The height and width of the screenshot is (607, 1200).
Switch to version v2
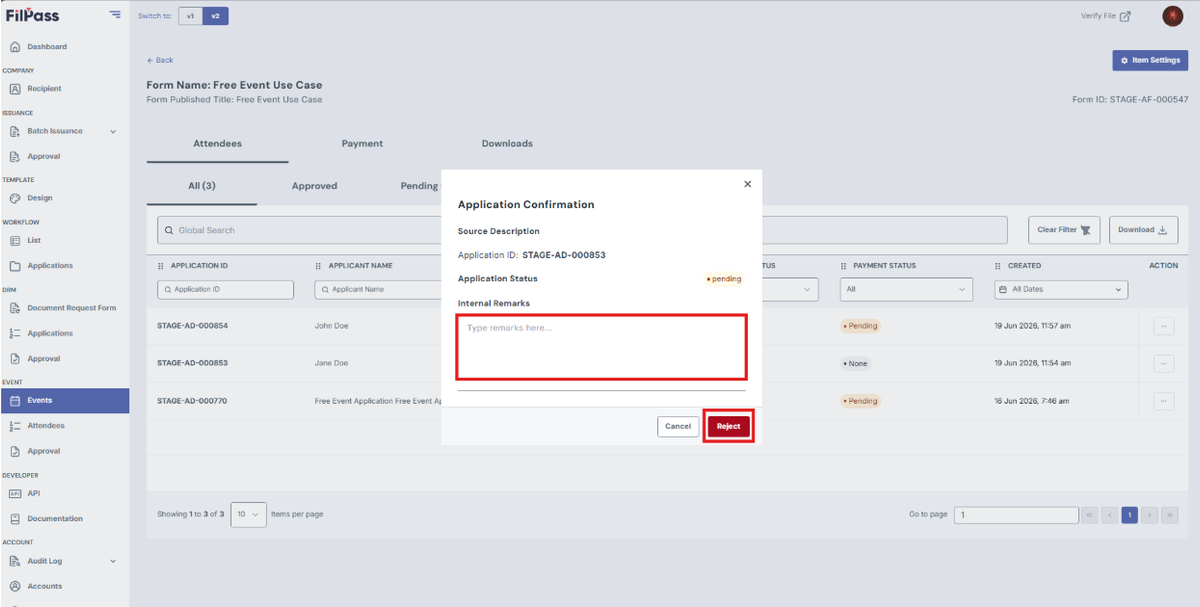215,16
